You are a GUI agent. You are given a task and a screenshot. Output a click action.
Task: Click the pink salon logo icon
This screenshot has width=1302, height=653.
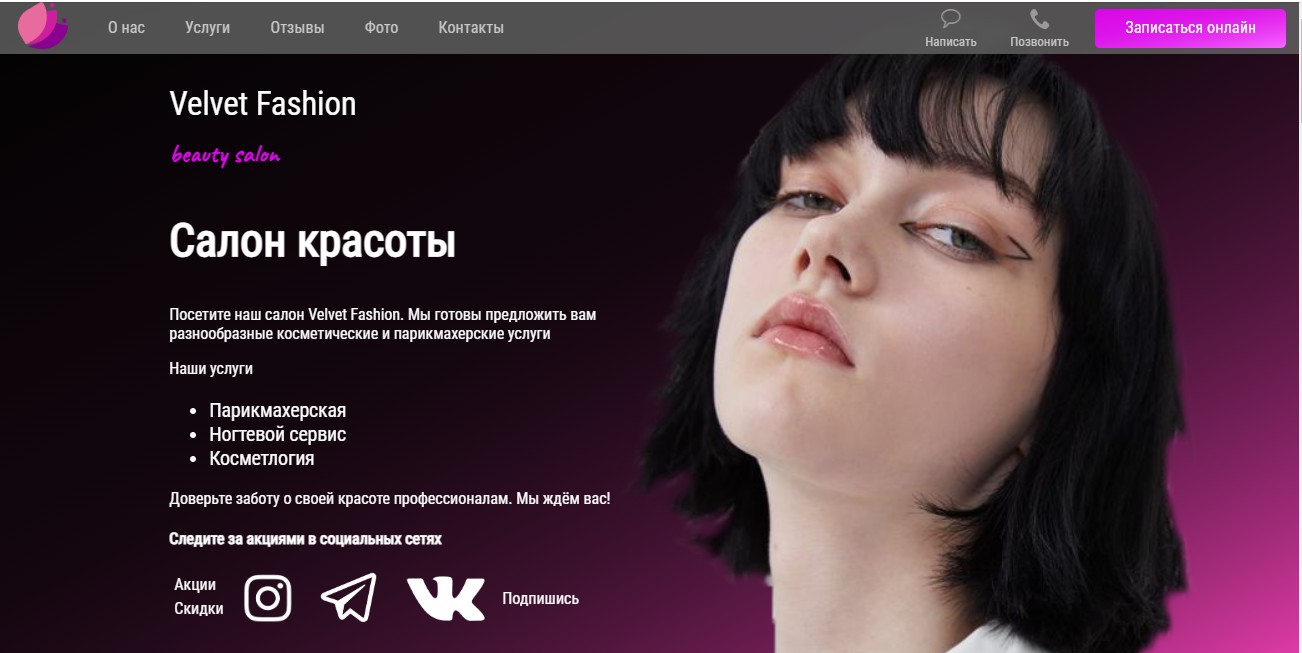click(43, 26)
